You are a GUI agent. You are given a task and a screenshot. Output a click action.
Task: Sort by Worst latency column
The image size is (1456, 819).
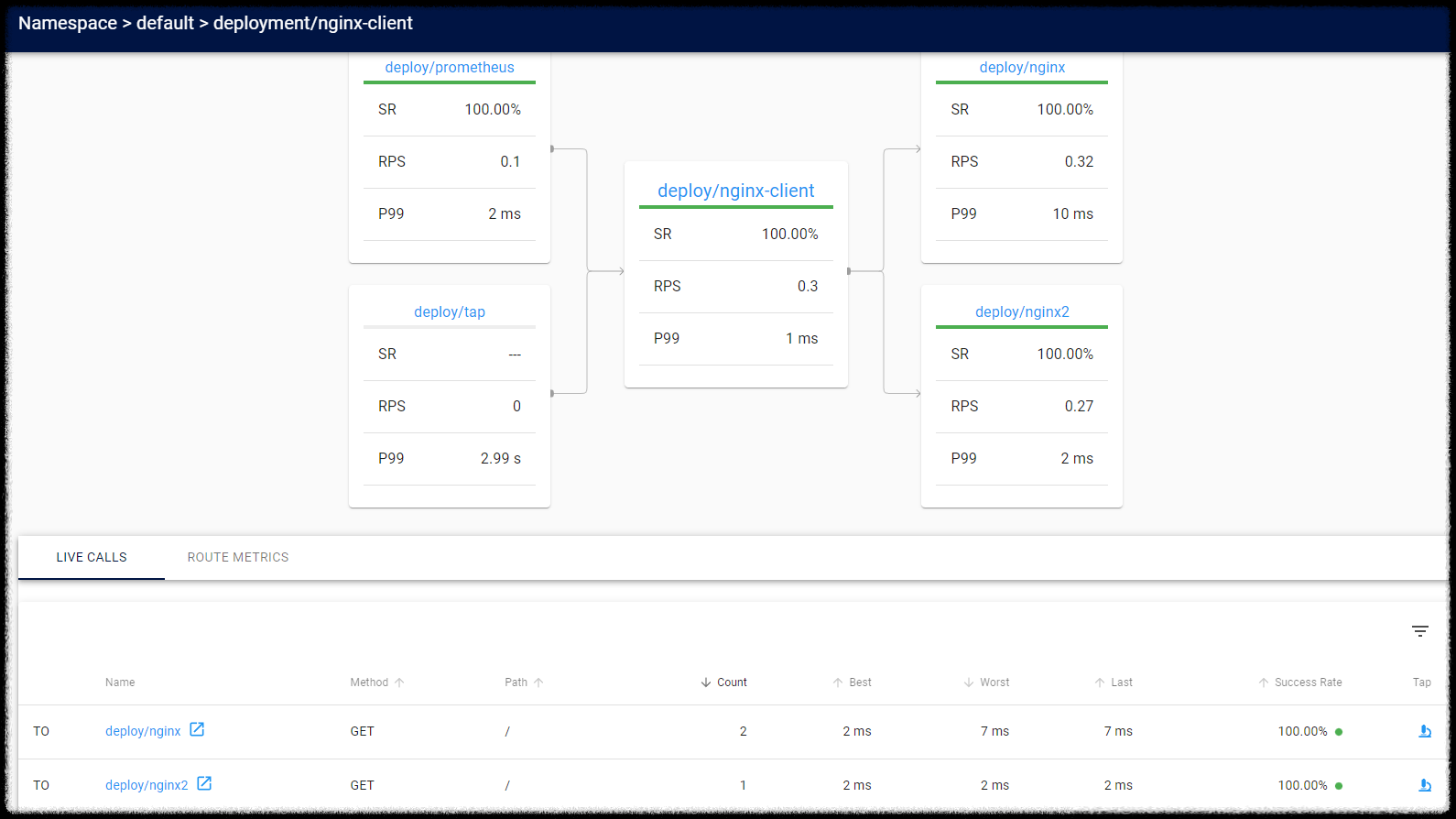click(x=986, y=682)
